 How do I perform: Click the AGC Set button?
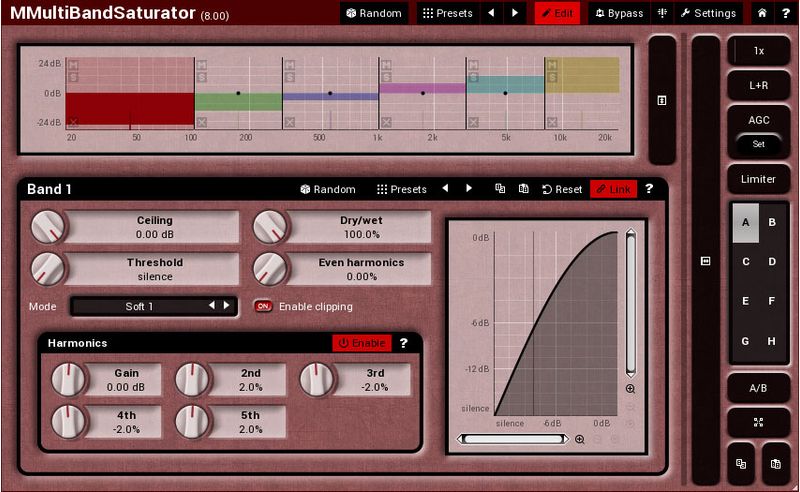[x=759, y=144]
